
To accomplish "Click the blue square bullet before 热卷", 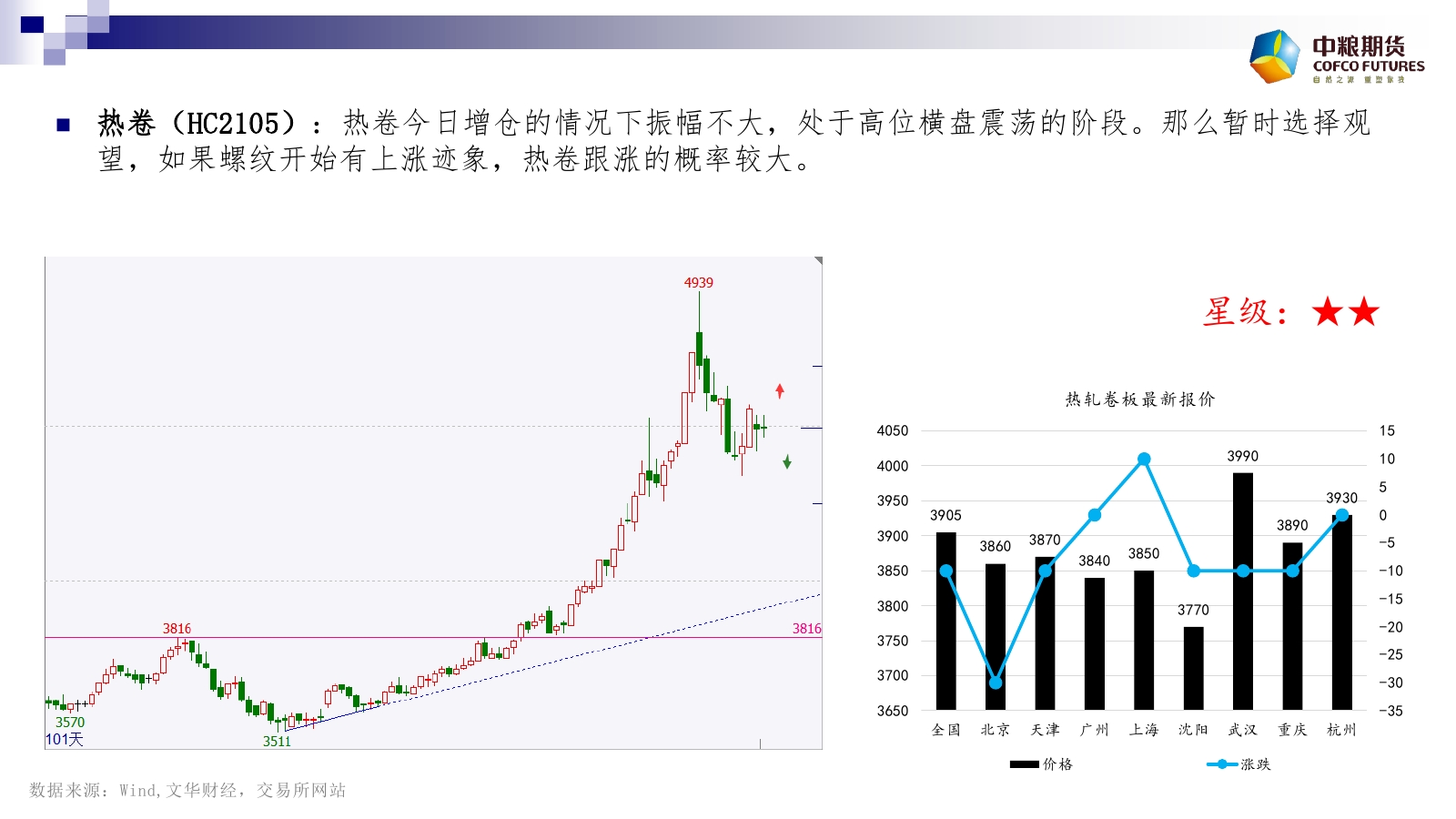I will click(64, 125).
